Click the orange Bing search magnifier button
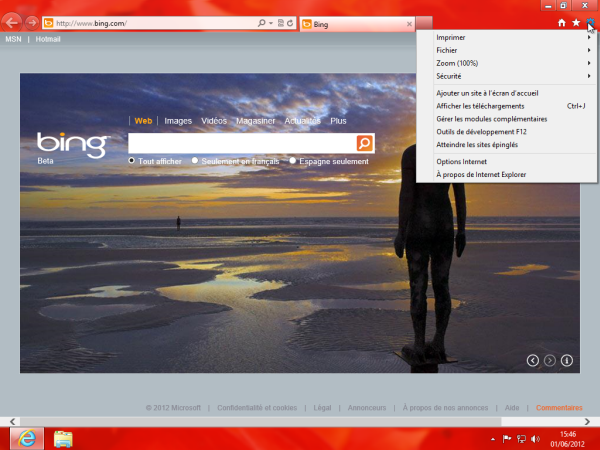 pyautogui.click(x=364, y=144)
